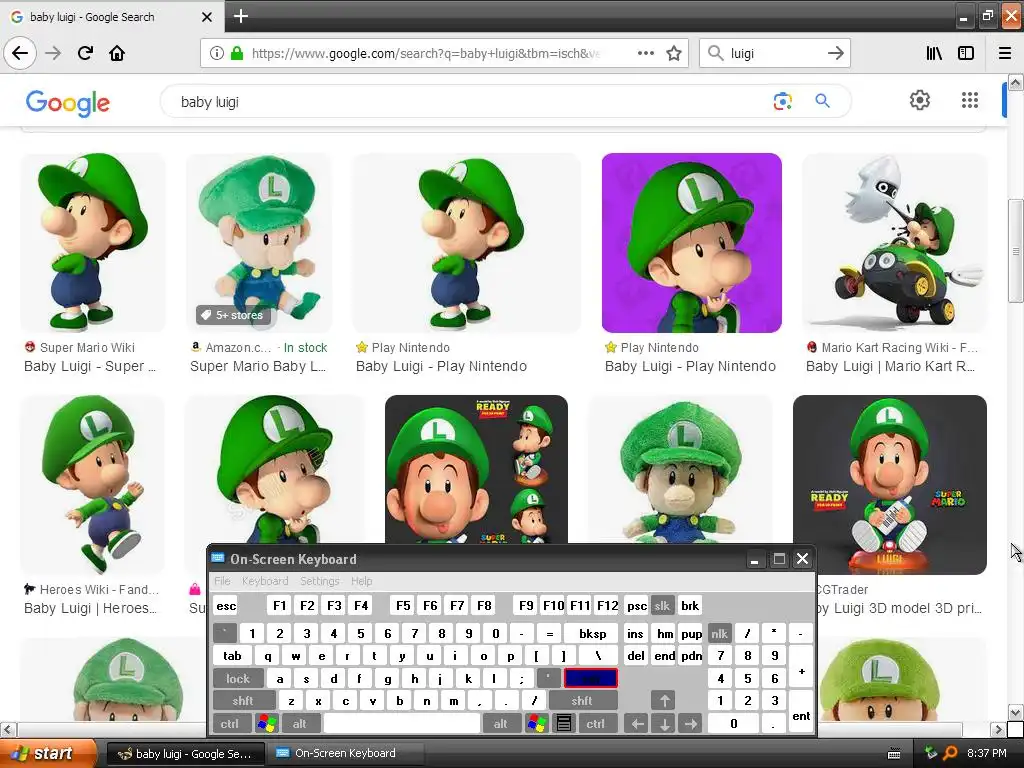1024x768 pixels.
Task: Open the purple background Baby Luigi image
Action: tap(692, 243)
